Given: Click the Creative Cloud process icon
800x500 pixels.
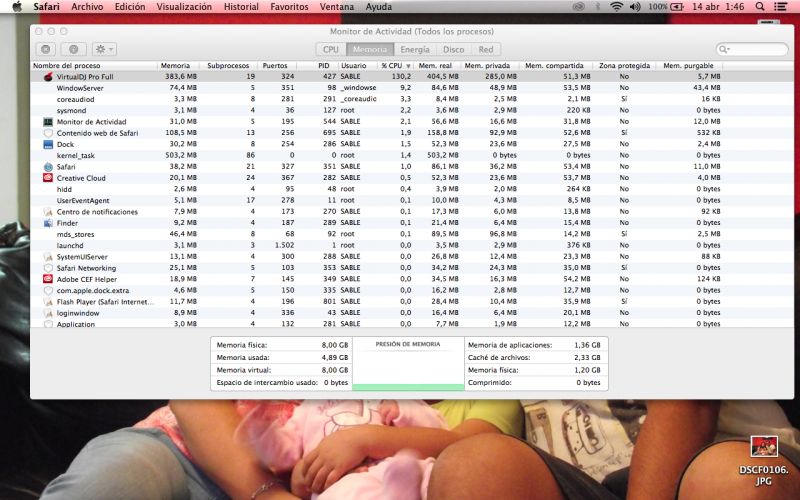Looking at the screenshot, I should click(48, 178).
